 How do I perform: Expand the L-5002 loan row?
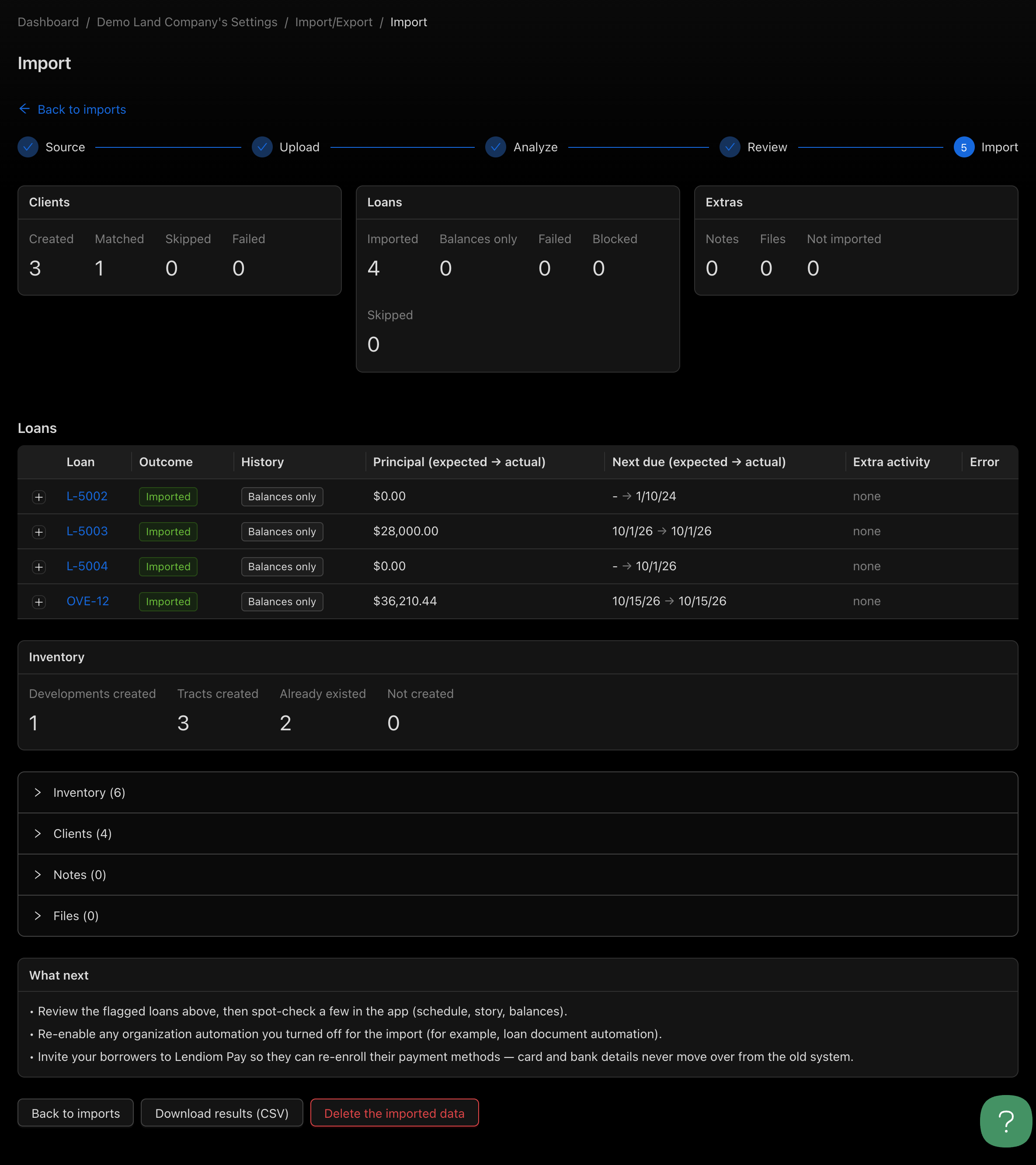(39, 497)
